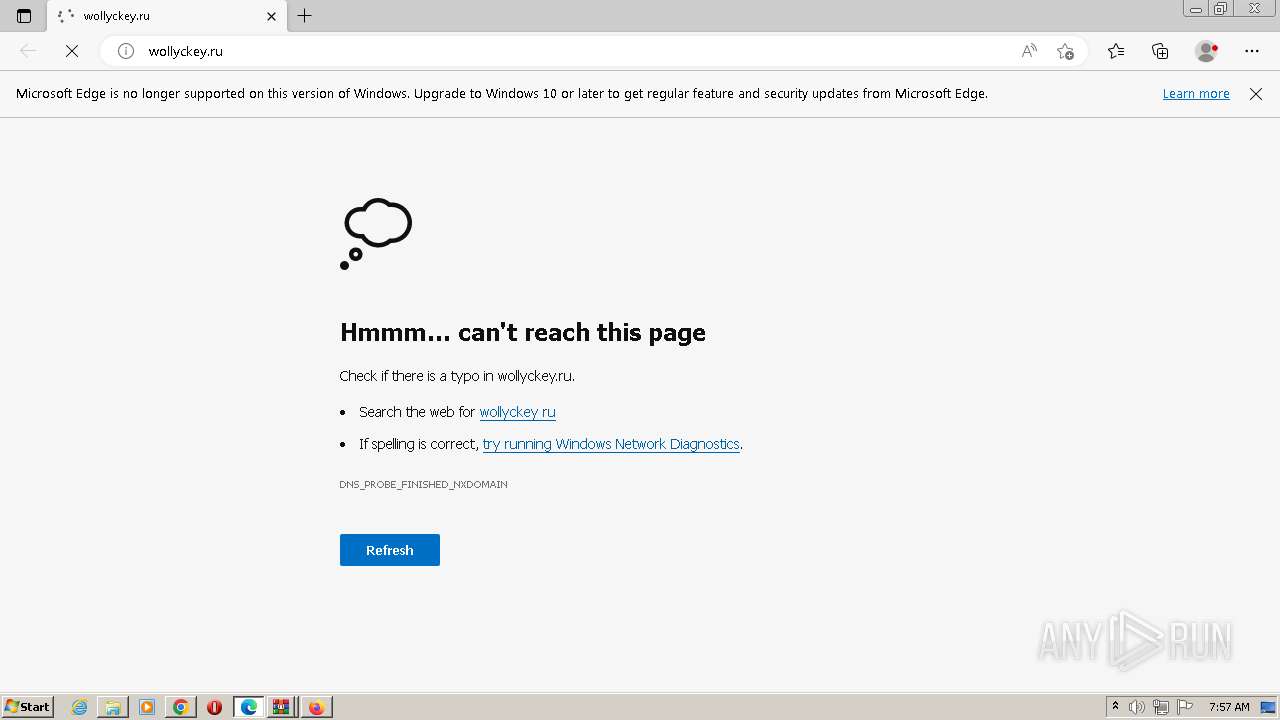Click the Show desktop tray button

pyautogui.click(x=1269, y=707)
